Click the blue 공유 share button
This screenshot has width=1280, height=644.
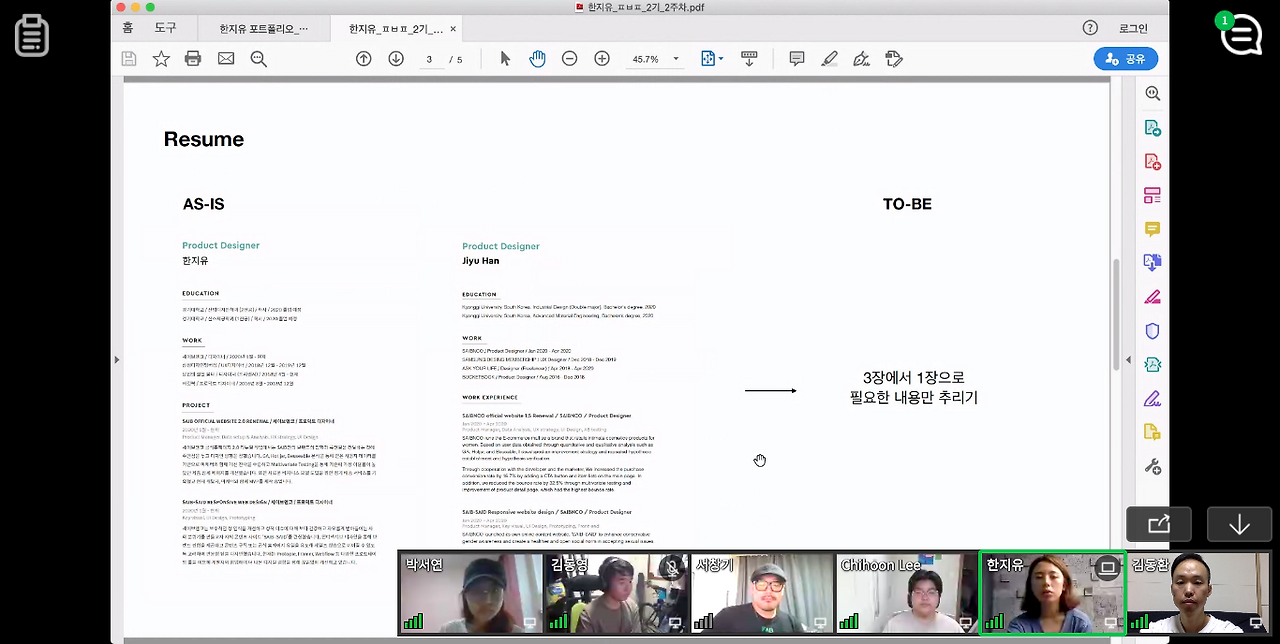pyautogui.click(x=1126, y=59)
